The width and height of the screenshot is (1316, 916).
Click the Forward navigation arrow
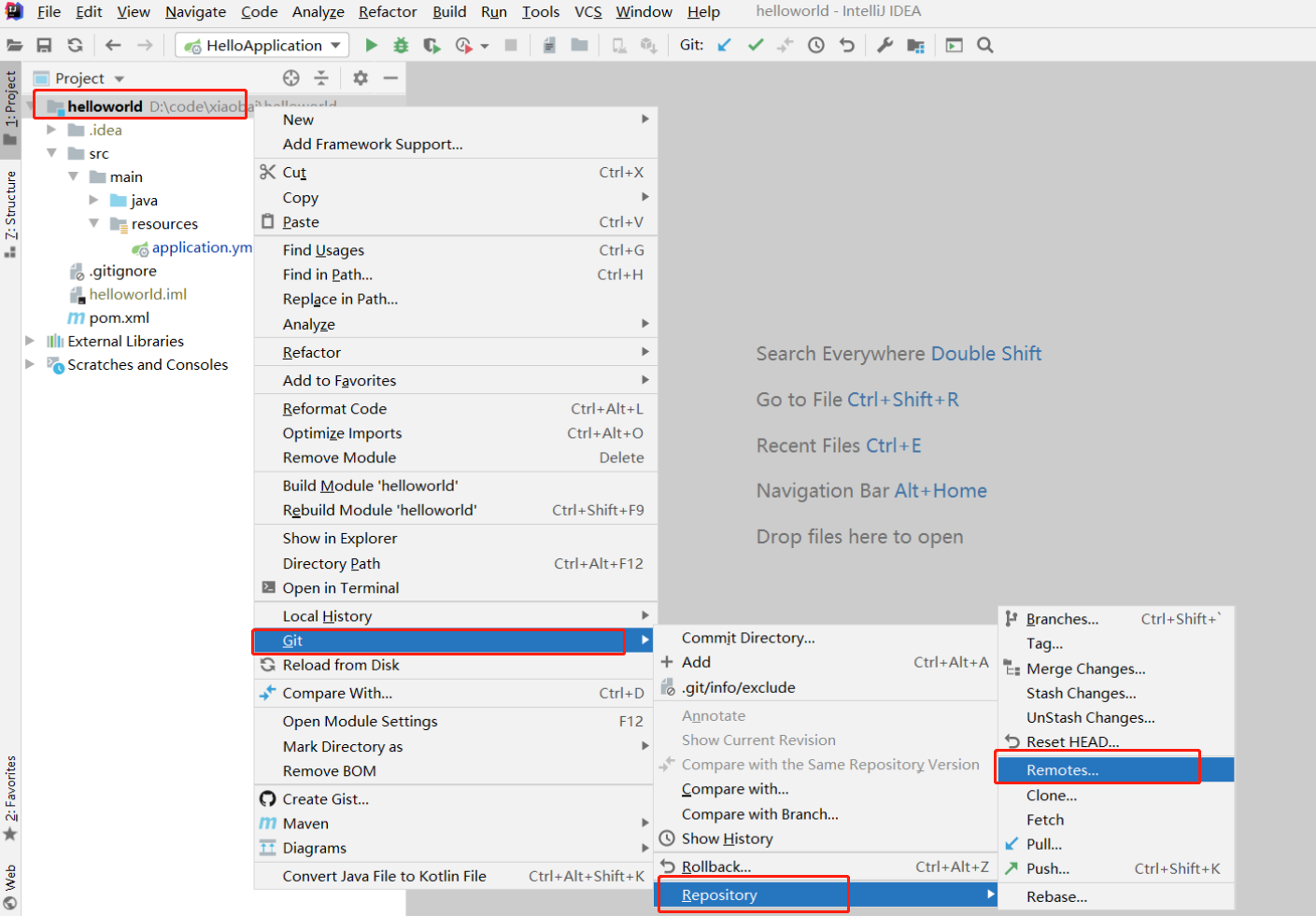145,45
